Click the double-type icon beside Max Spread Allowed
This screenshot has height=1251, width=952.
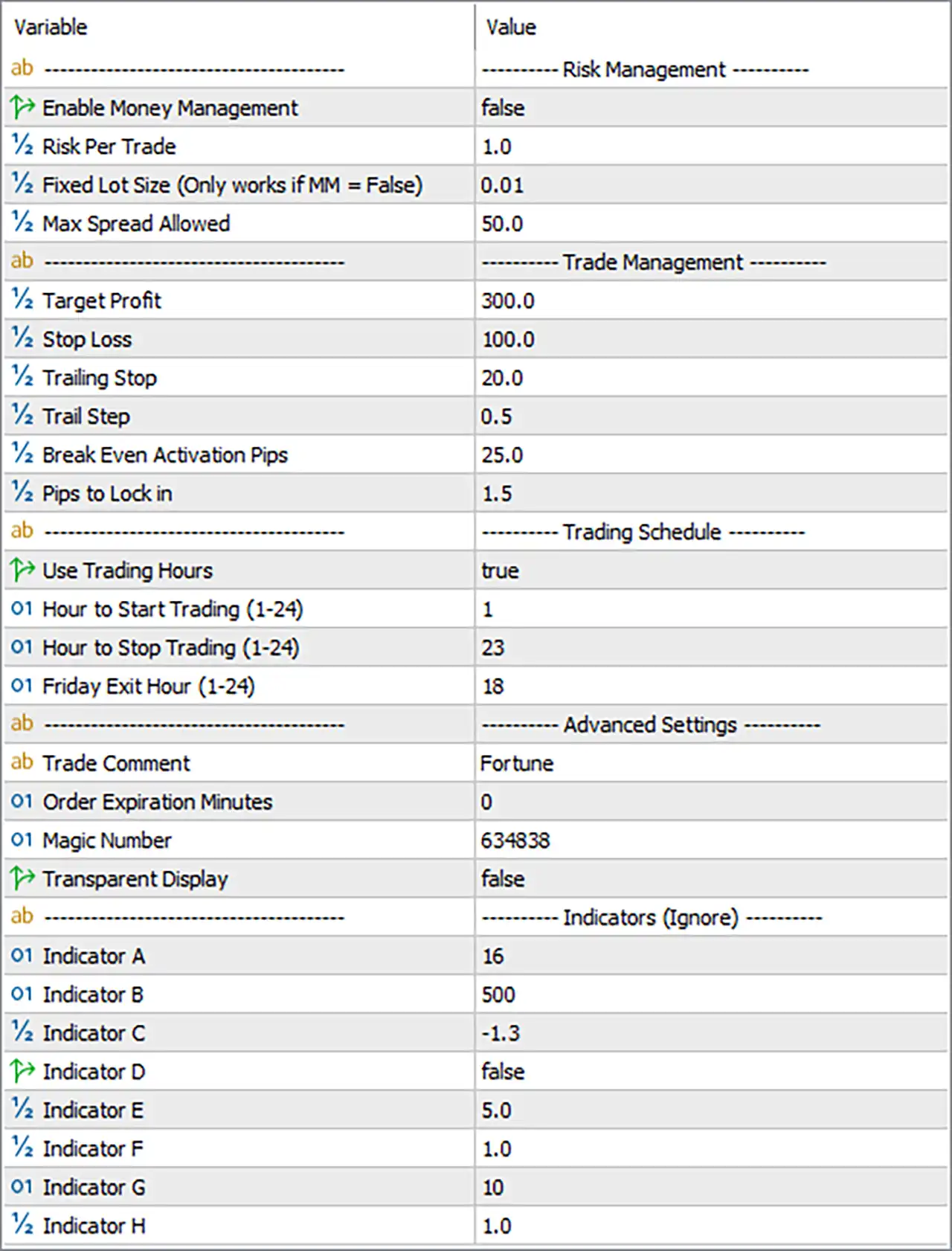pyautogui.click(x=22, y=223)
